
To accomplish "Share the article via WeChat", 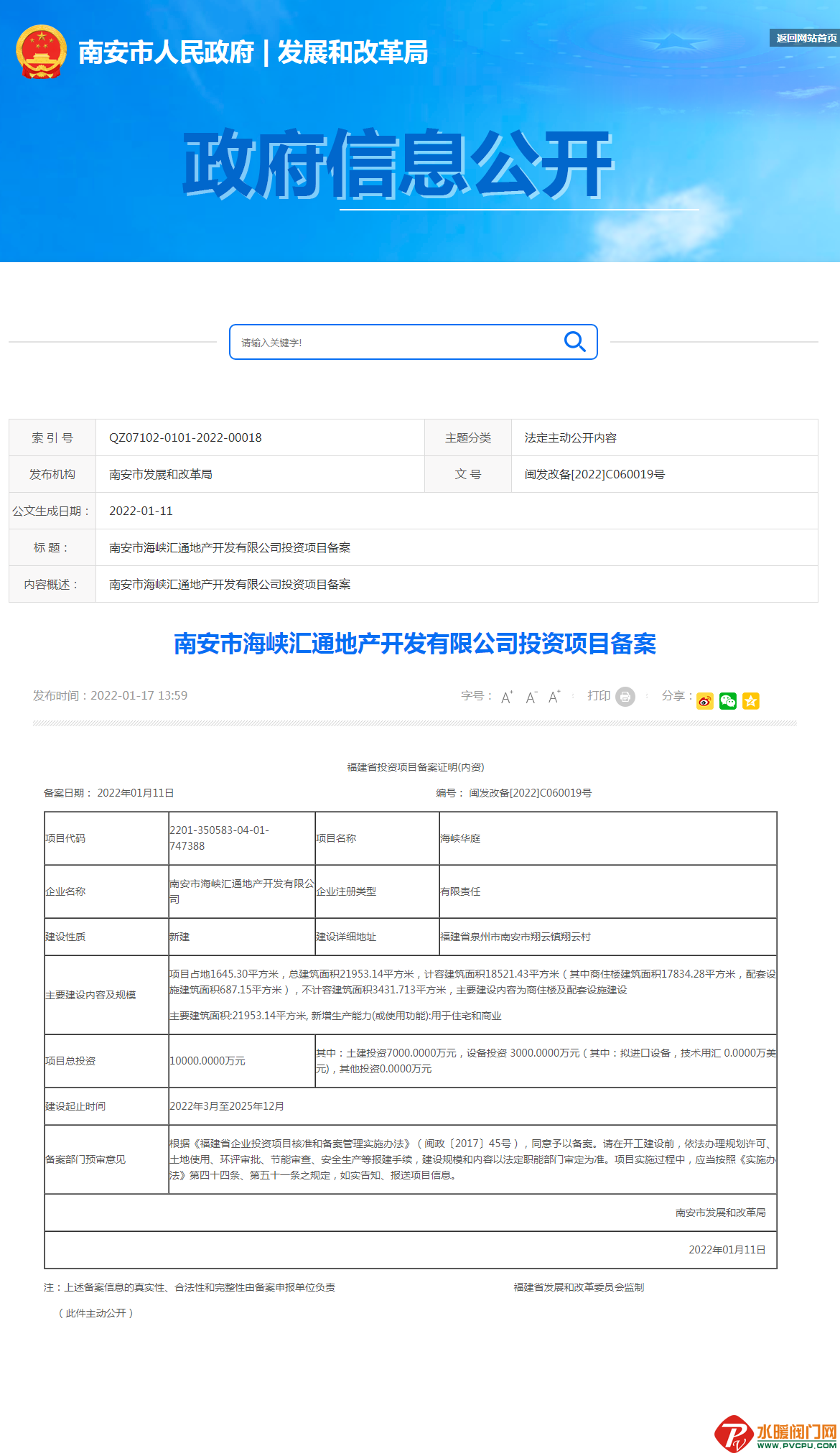I will pyautogui.click(x=728, y=701).
